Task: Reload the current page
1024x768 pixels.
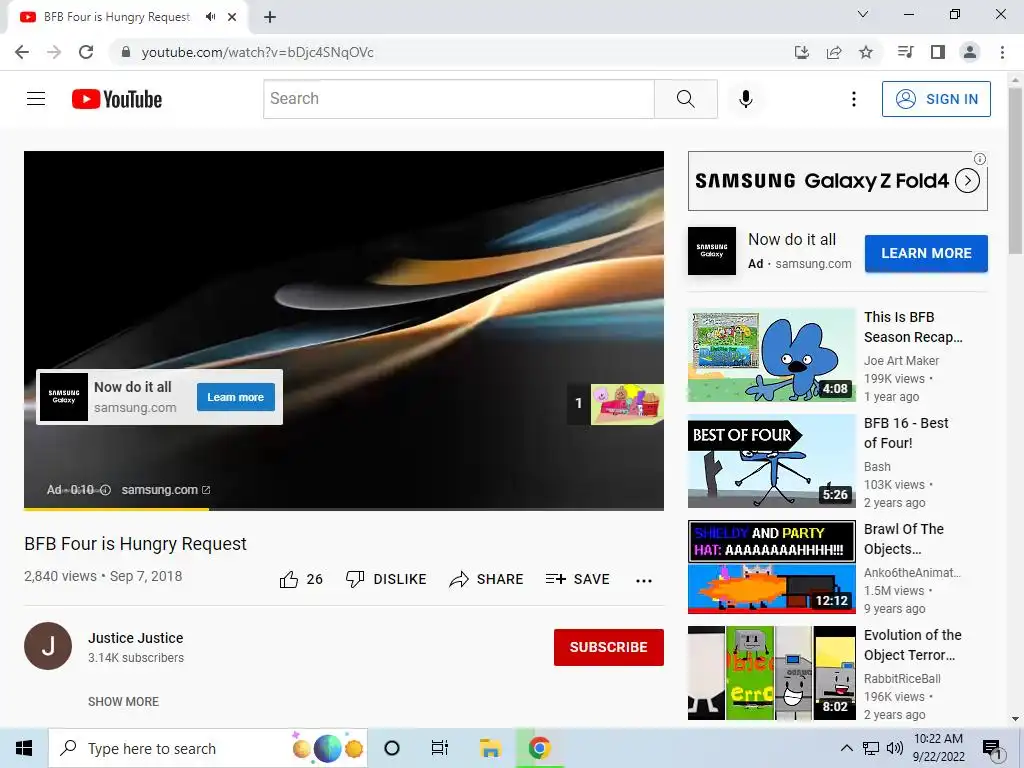Action: (86, 52)
